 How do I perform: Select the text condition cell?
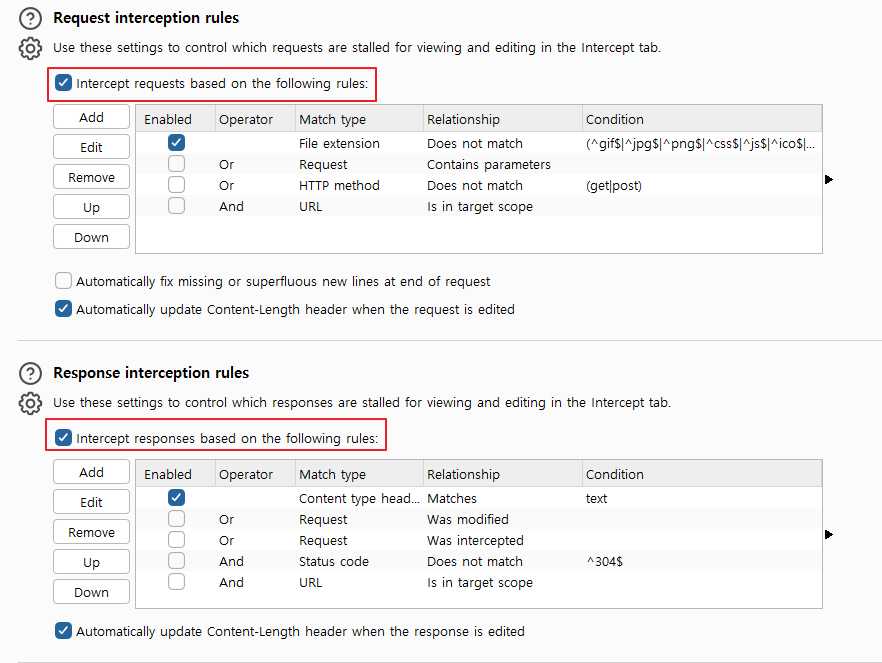[x=701, y=498]
